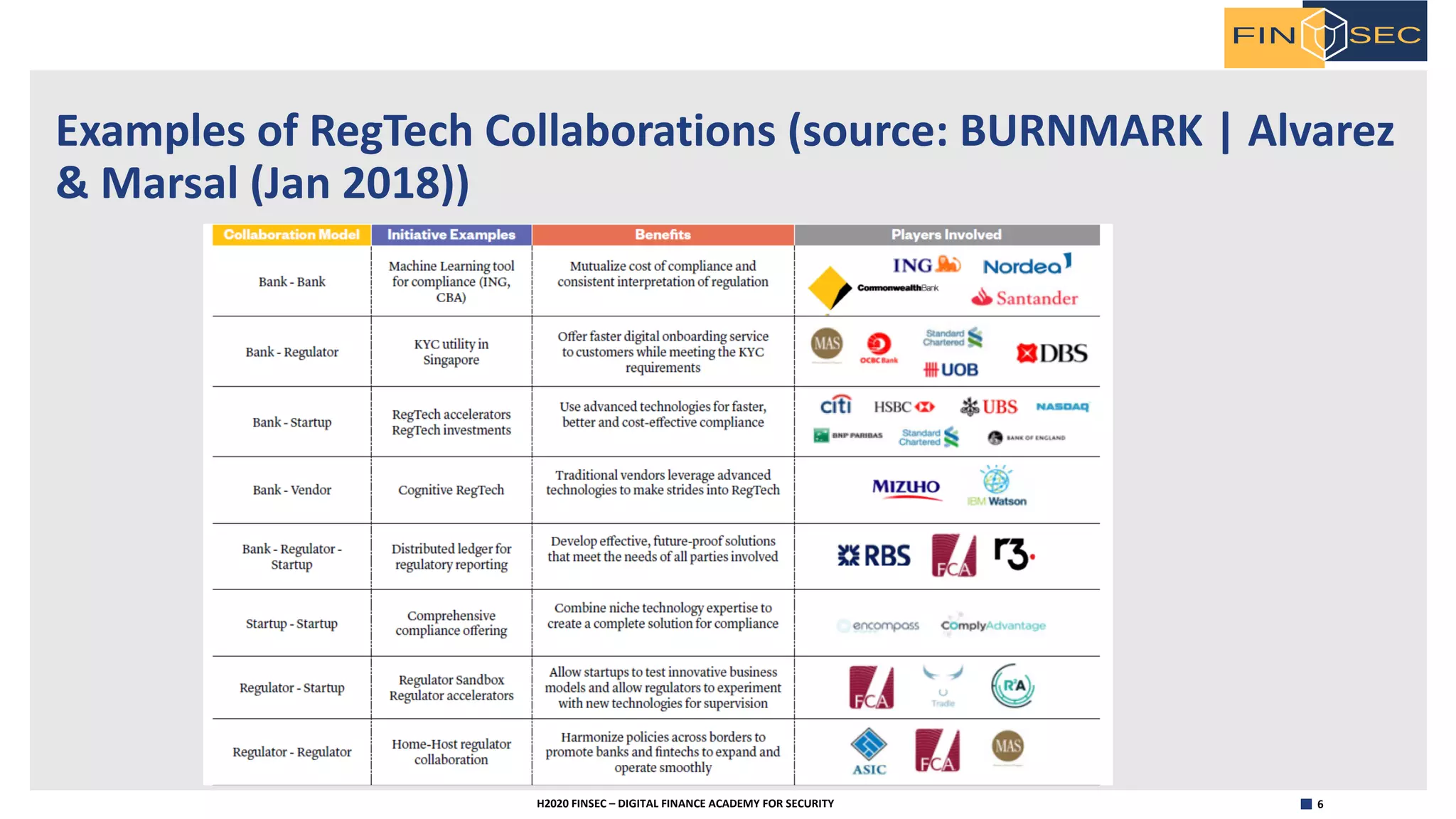The height and width of the screenshot is (819, 1456).
Task: Click the Nordea logo
Action: click(1027, 264)
